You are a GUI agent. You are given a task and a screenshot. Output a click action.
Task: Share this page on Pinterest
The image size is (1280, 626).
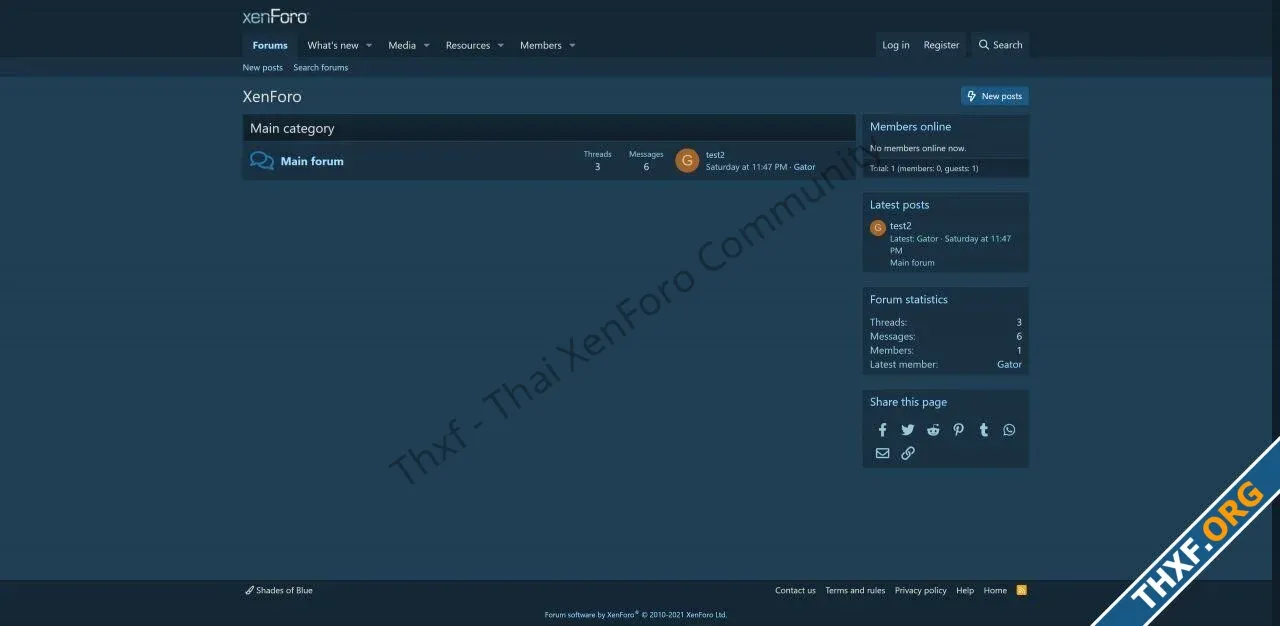pyautogui.click(x=958, y=430)
